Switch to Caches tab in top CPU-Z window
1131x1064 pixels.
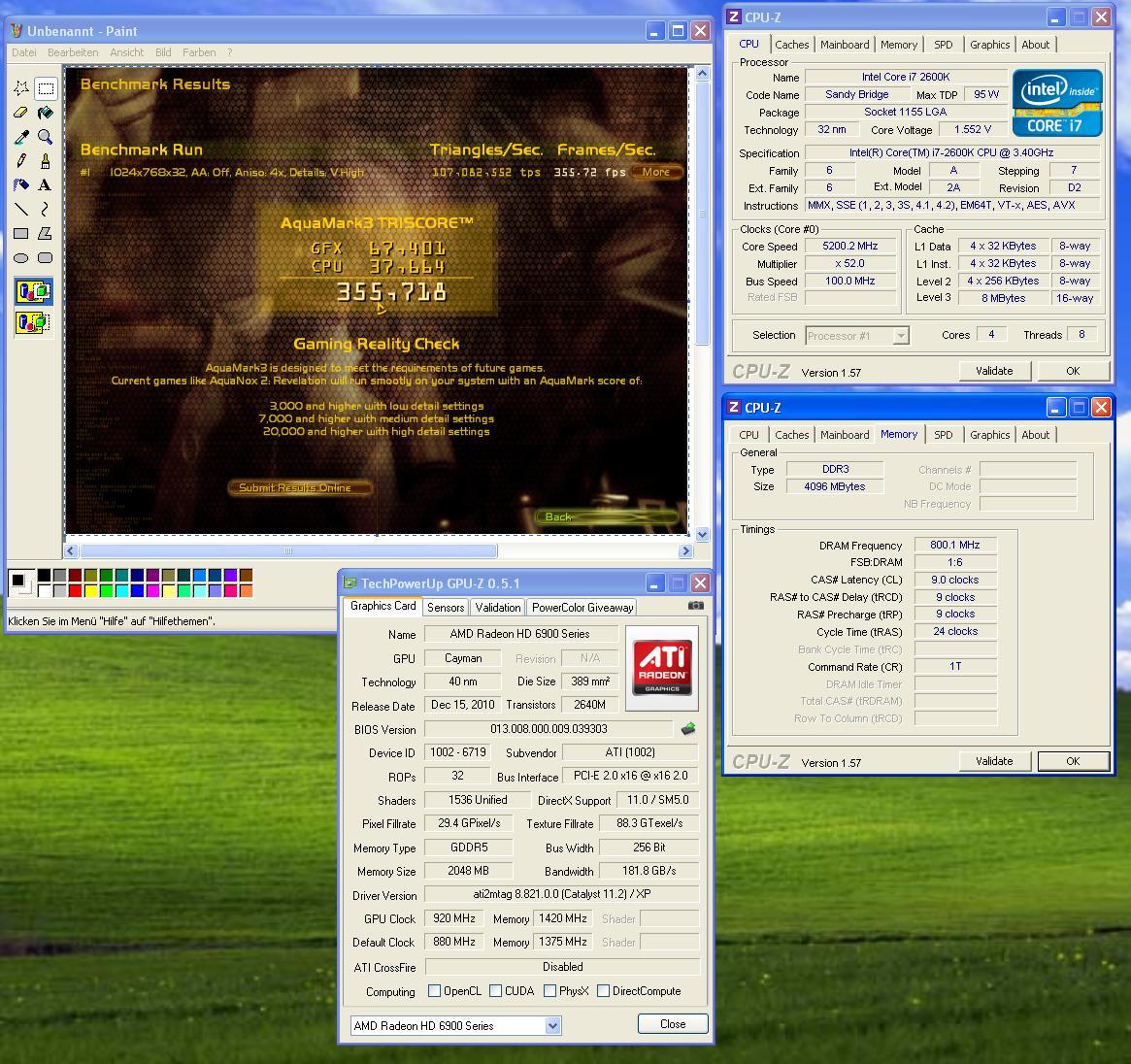point(792,45)
